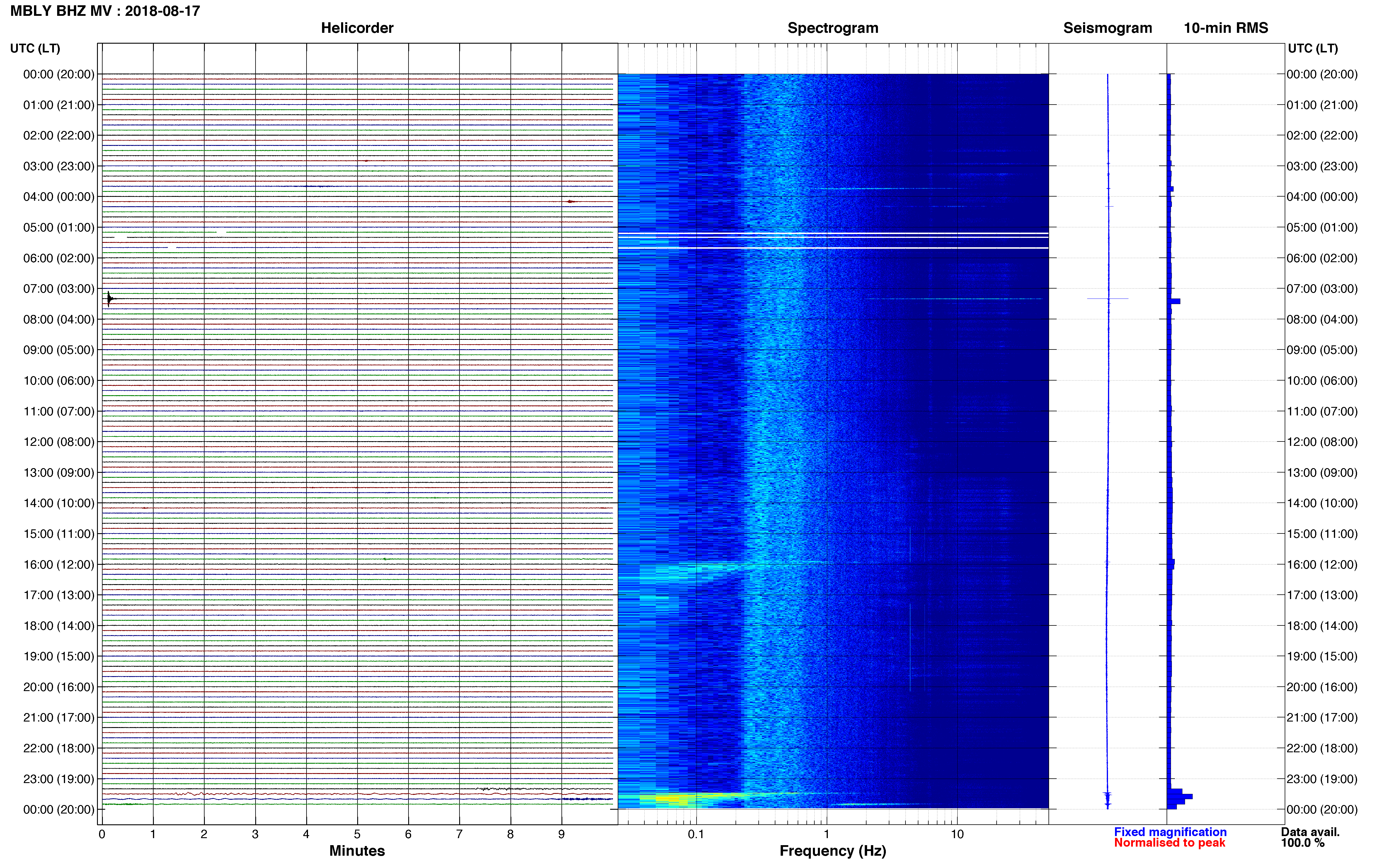Click the Helicorder panel heading

pos(357,28)
